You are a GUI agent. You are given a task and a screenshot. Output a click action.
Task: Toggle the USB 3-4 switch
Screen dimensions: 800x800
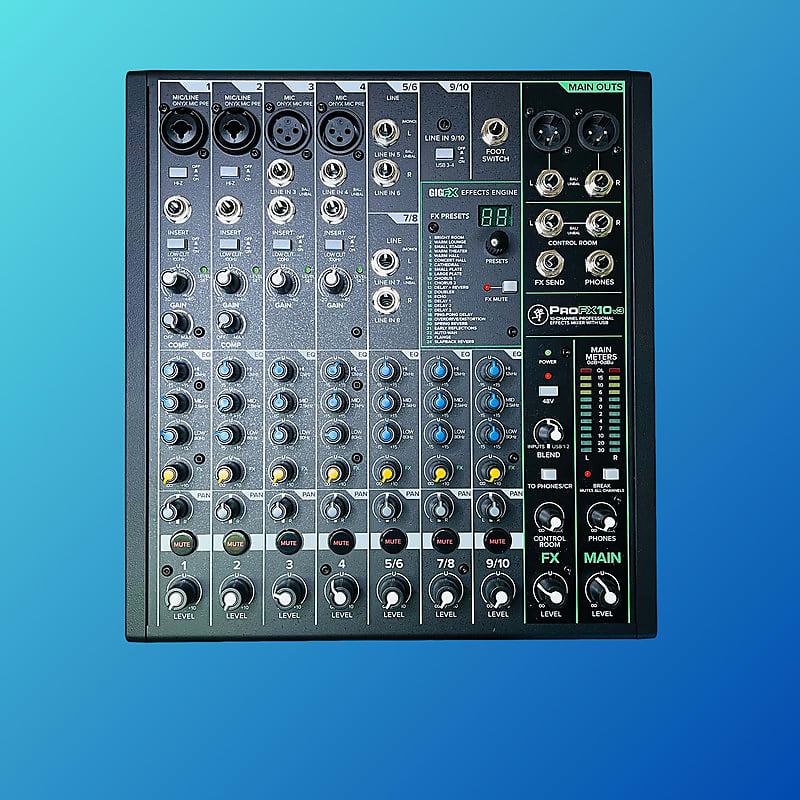[x=444, y=154]
